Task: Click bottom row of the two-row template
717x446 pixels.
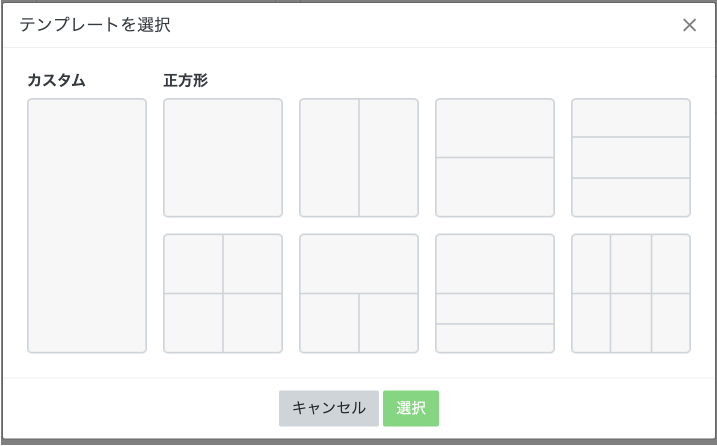Action: pos(495,186)
